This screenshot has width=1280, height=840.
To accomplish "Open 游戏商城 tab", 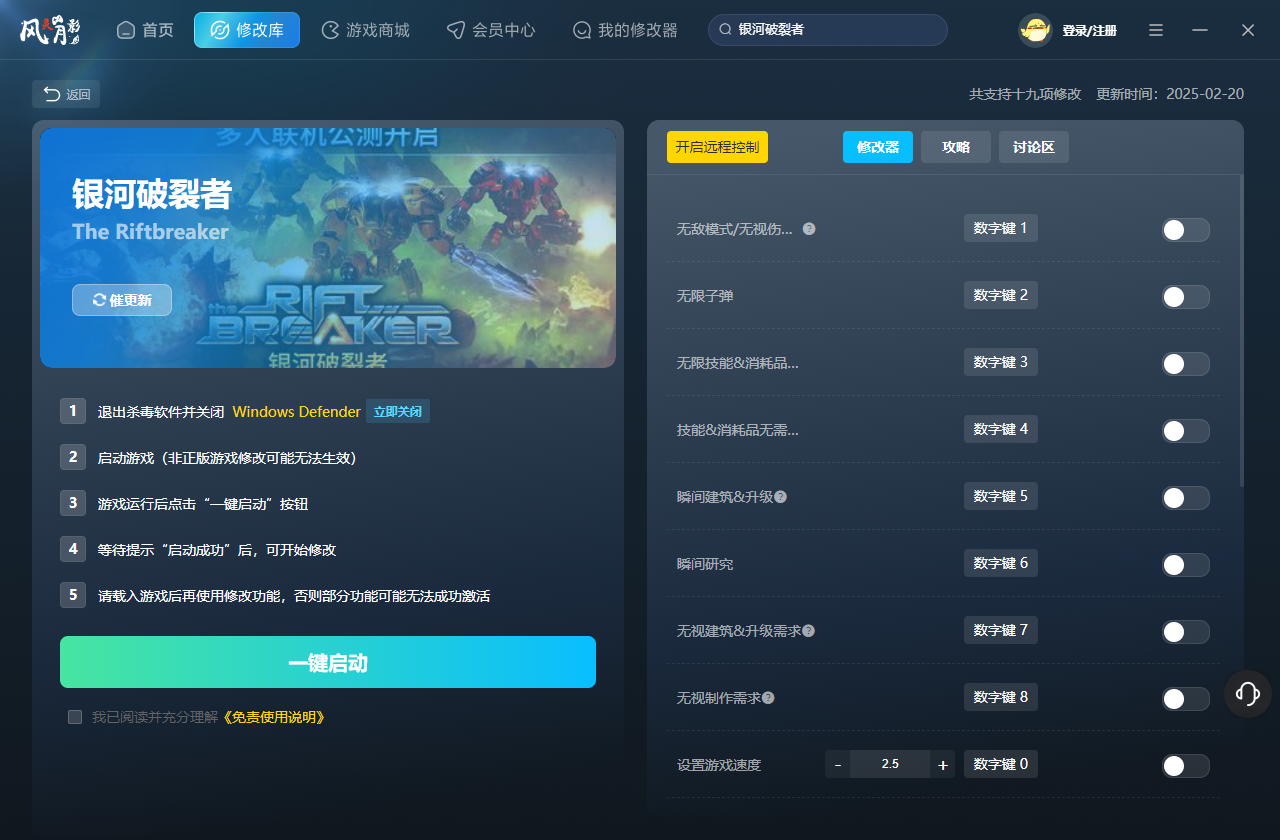I will click(365, 30).
